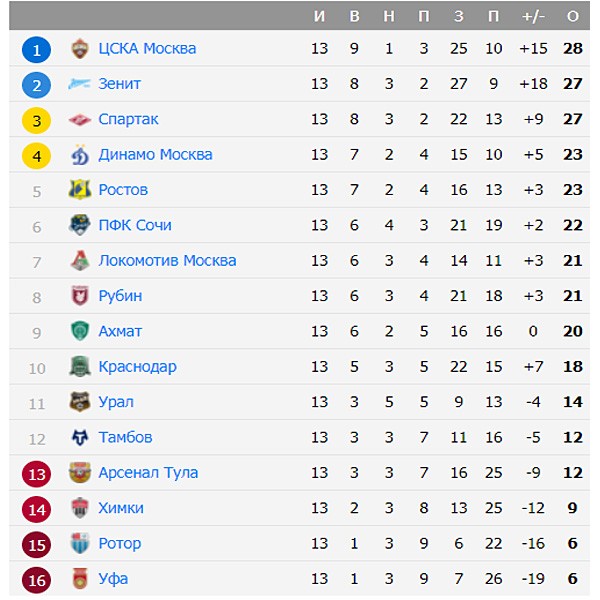The image size is (600, 600).
Task: Open the Уфа team link
Action: coord(113,579)
